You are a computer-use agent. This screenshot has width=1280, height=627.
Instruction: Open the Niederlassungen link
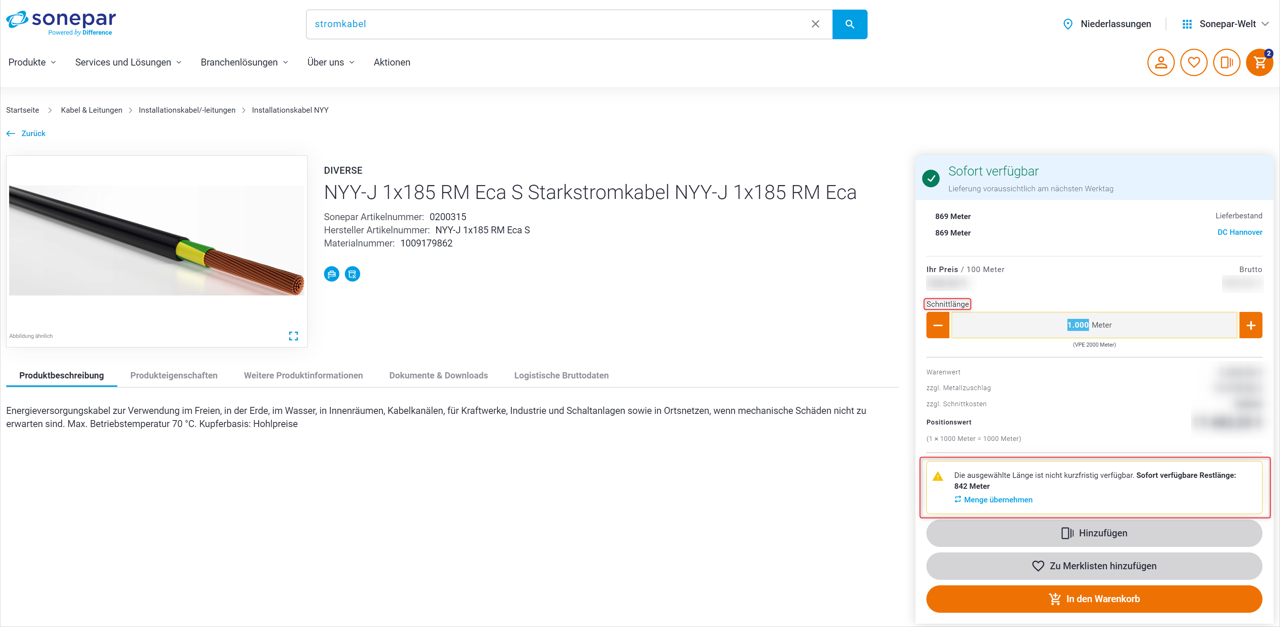click(1116, 24)
